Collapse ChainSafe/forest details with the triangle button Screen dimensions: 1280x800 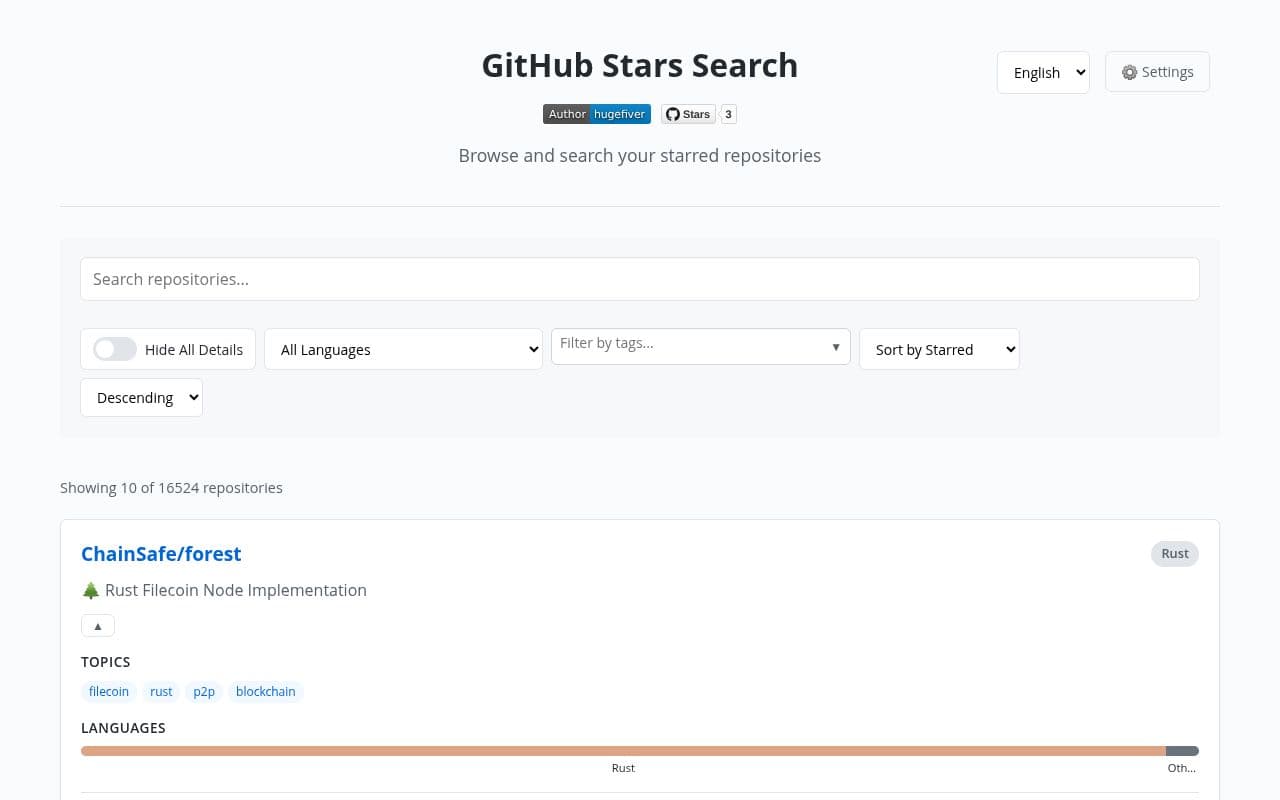pos(98,626)
